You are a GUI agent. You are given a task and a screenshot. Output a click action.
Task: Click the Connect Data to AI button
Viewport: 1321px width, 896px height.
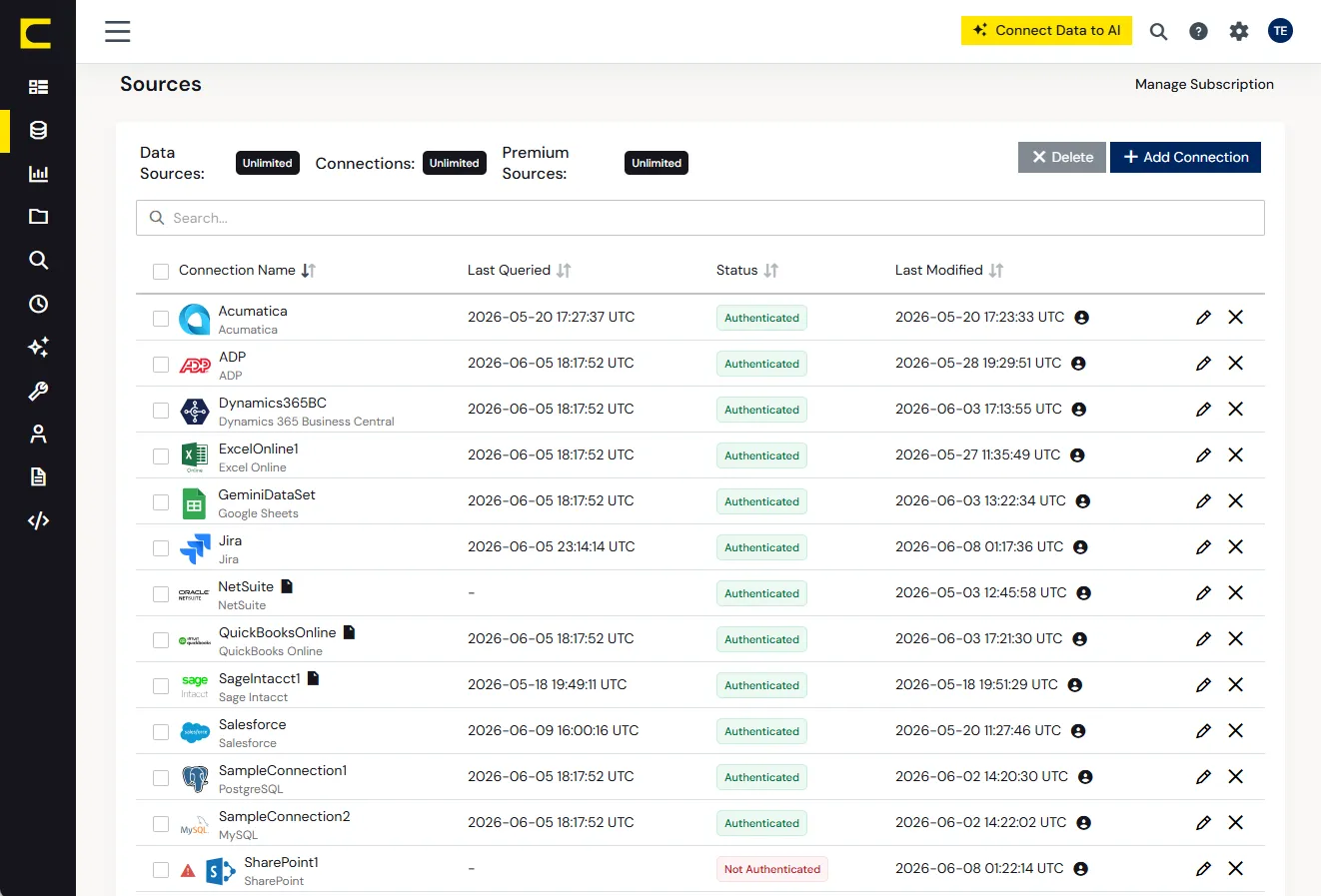pyautogui.click(x=1047, y=30)
